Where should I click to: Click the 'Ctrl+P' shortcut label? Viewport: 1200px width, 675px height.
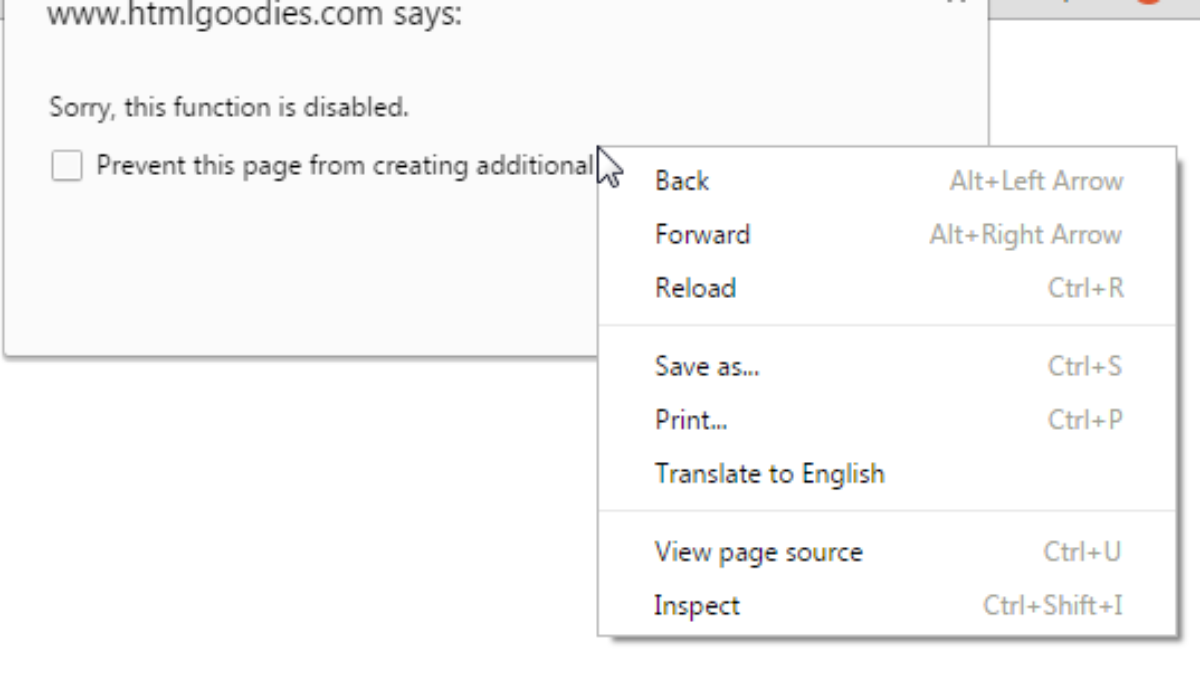point(1084,420)
